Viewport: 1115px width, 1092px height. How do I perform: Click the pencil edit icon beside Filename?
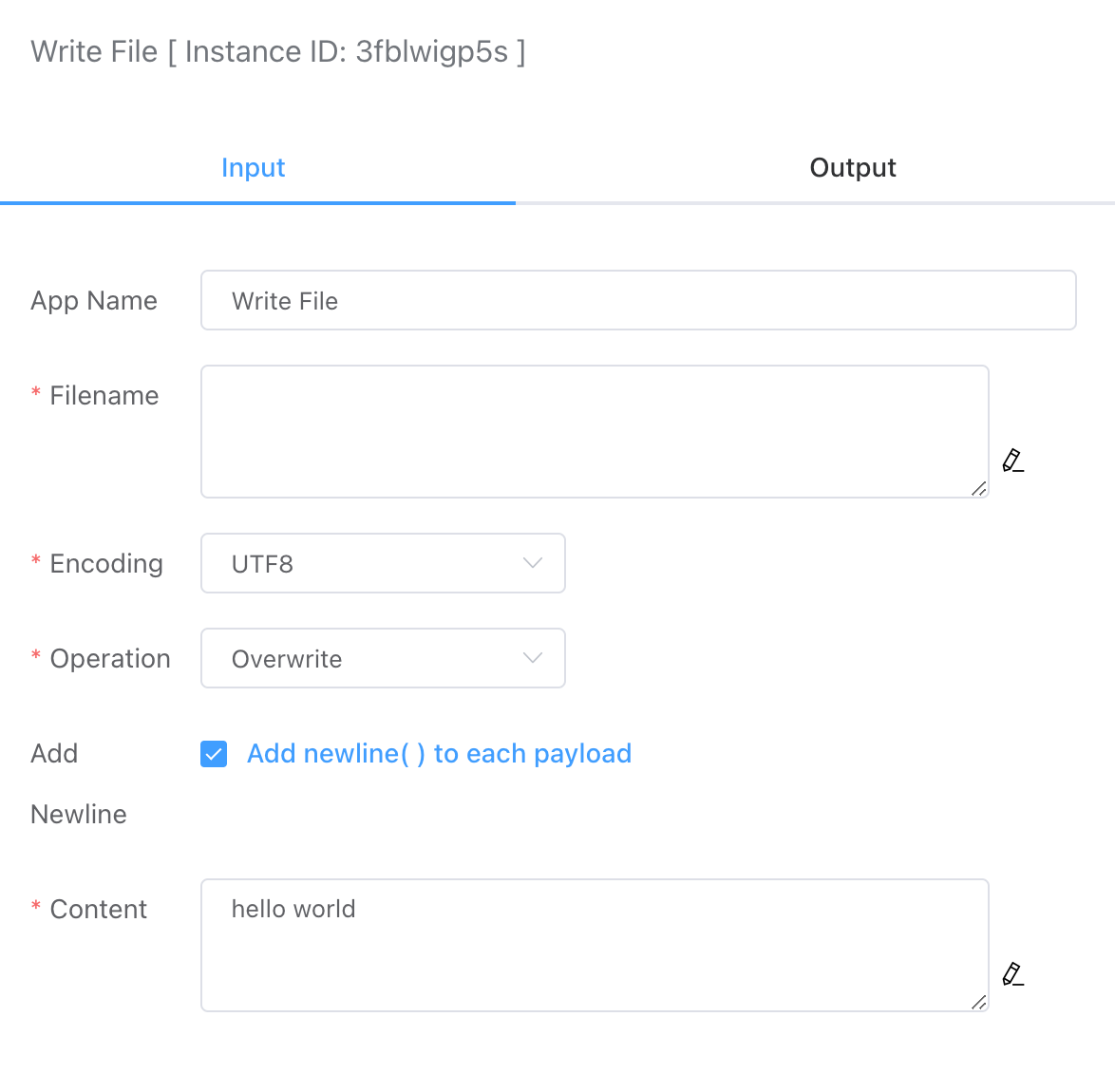click(1013, 461)
